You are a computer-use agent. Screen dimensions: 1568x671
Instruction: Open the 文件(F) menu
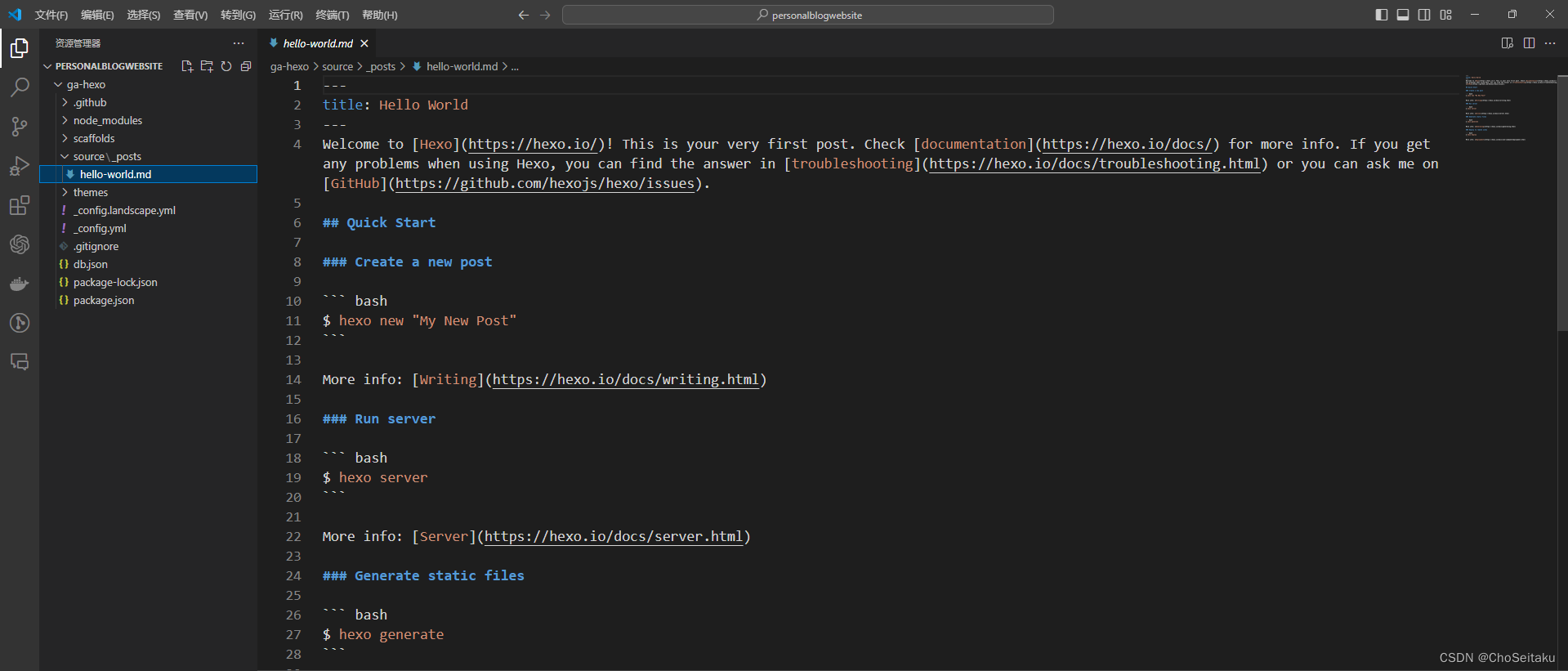click(x=51, y=15)
